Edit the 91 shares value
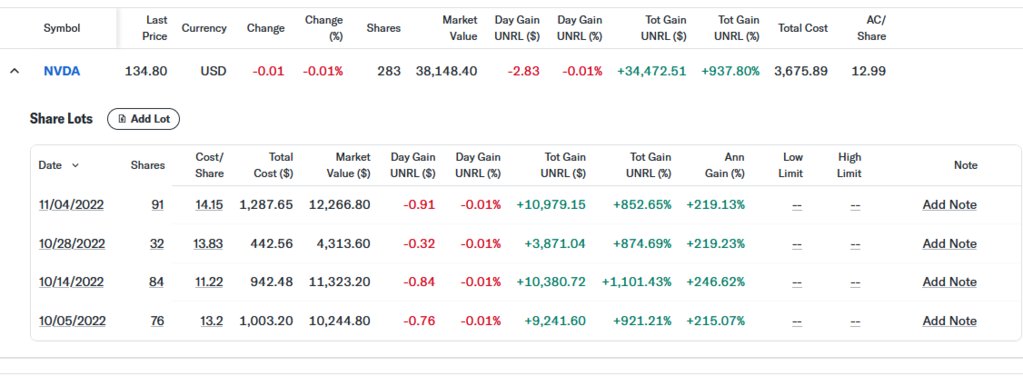This screenshot has width=1023, height=376. point(157,205)
